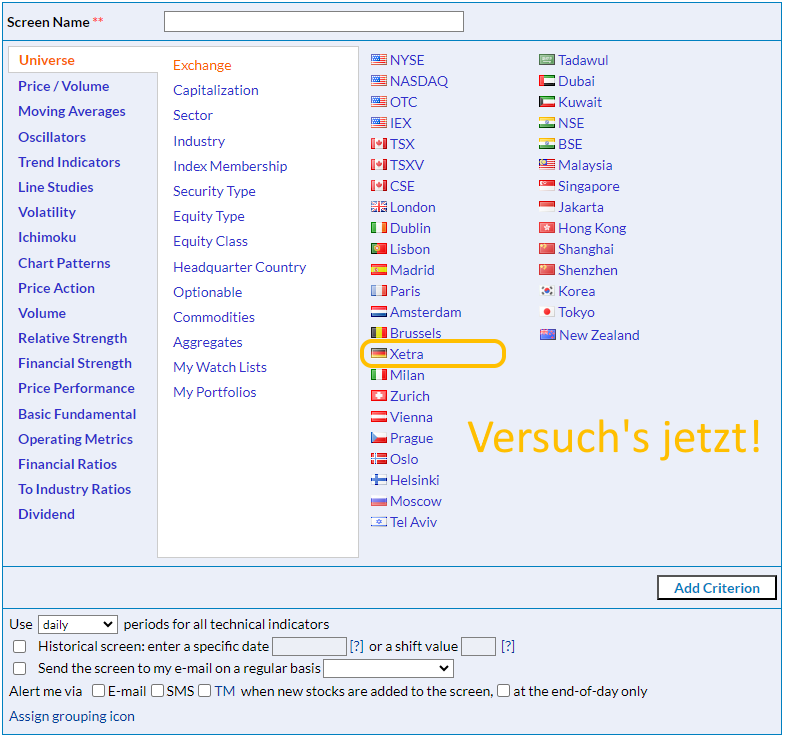Click the Czech flag next to Prague

click(x=378, y=438)
